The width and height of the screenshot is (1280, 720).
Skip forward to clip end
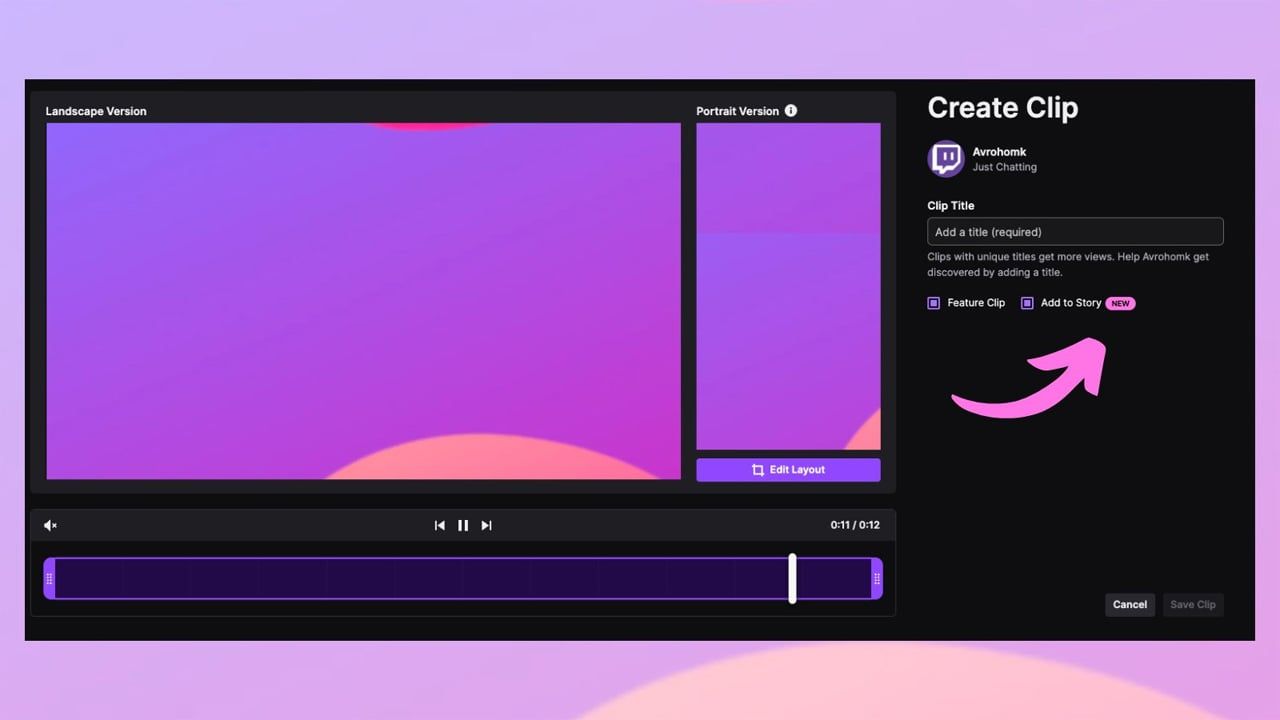pyautogui.click(x=487, y=525)
